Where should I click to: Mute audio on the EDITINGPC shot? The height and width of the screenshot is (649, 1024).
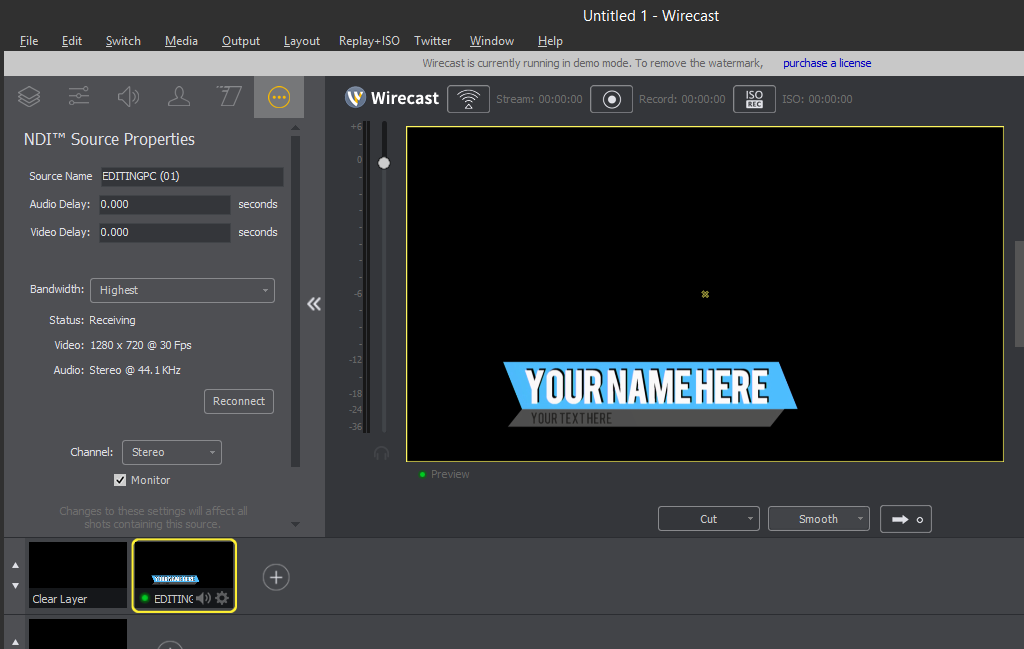coord(203,598)
